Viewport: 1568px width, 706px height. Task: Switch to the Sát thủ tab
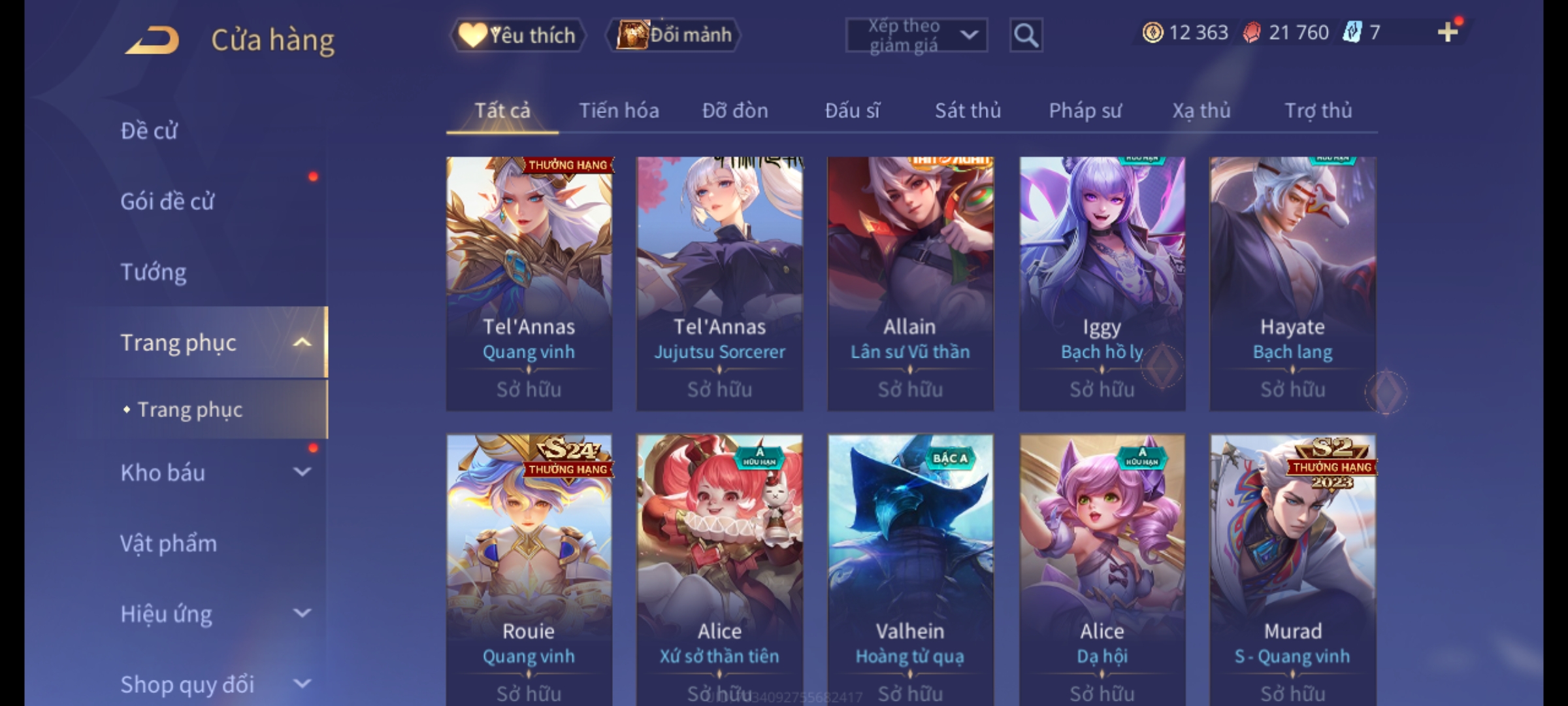[968, 110]
